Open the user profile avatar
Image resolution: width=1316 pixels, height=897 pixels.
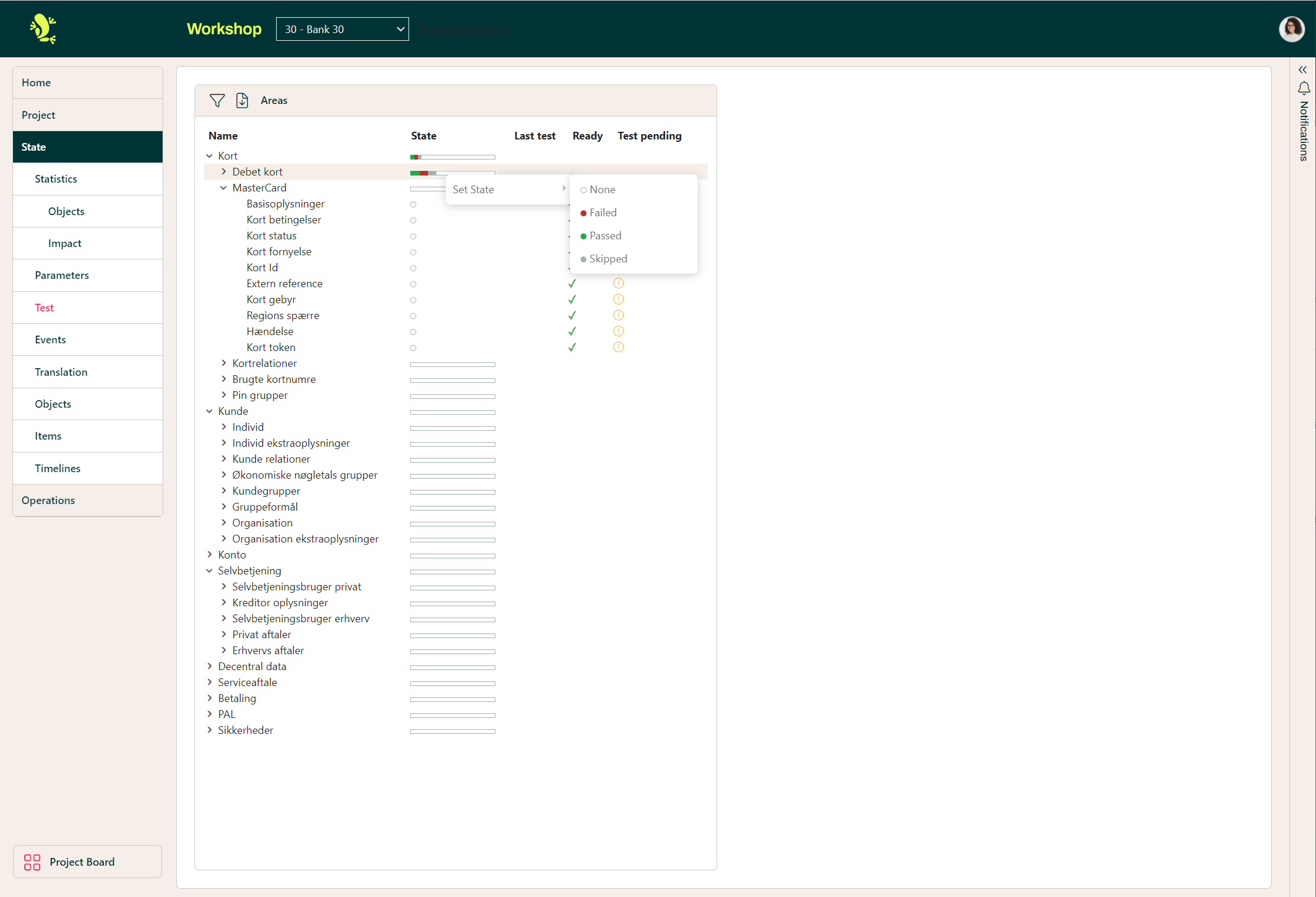1292,28
